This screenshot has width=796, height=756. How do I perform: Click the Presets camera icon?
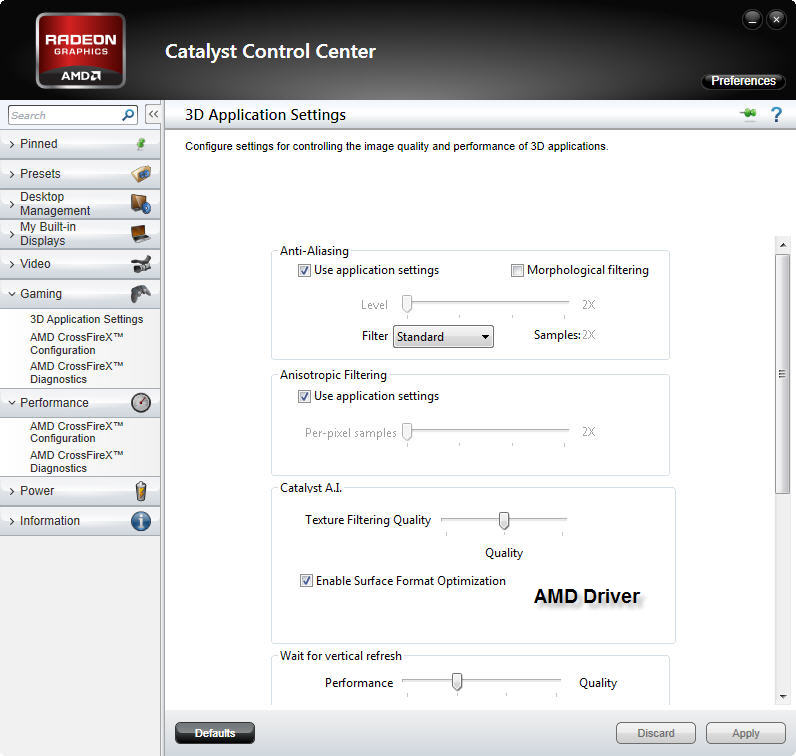click(x=141, y=174)
